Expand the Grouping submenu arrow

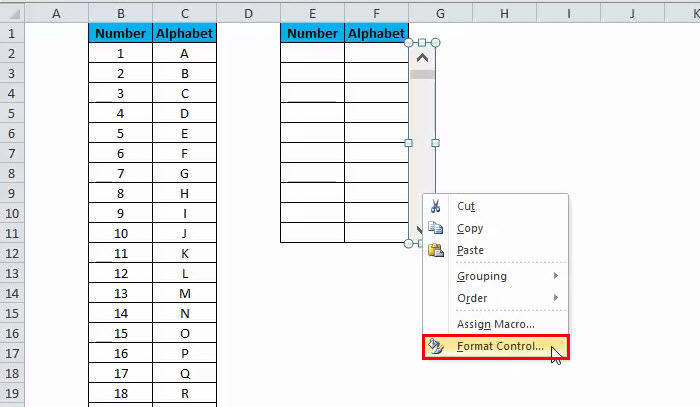(556, 276)
